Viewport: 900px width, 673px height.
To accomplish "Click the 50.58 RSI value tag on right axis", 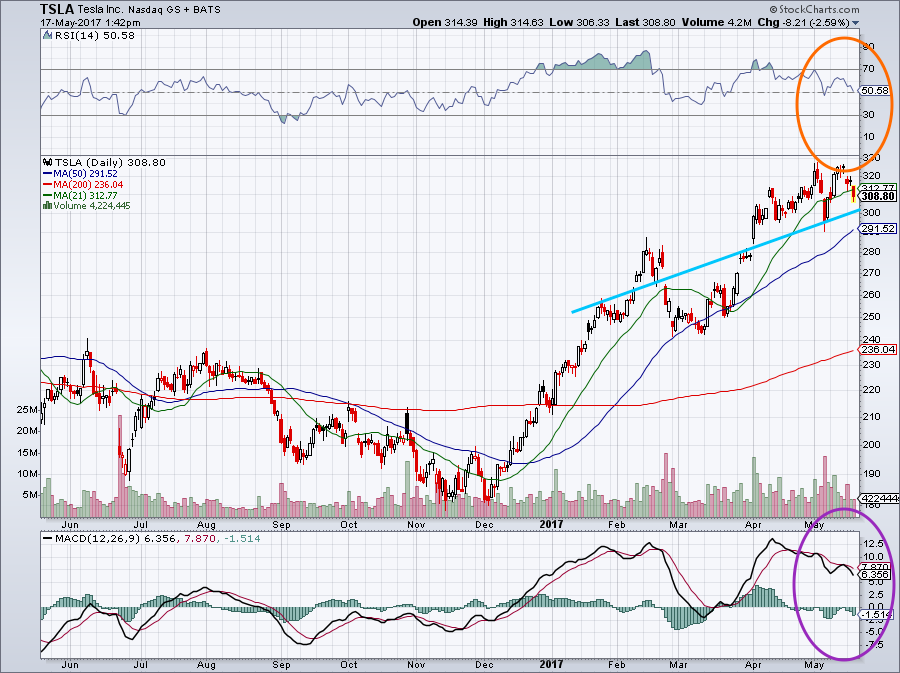I will [875, 91].
